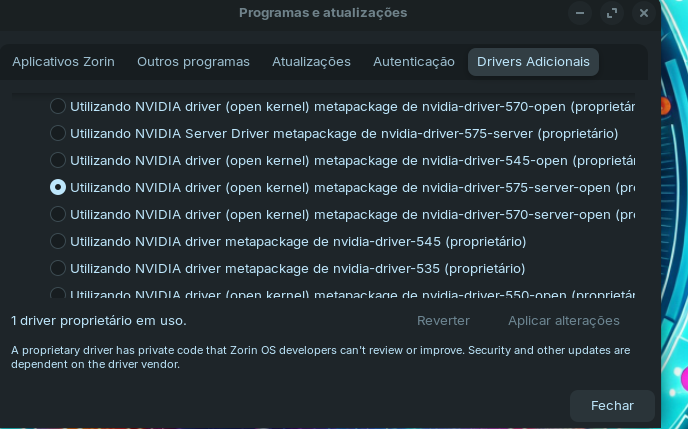This screenshot has height=429, width=688.
Task: Select the Drivers Adicionais tab
Action: point(533,62)
